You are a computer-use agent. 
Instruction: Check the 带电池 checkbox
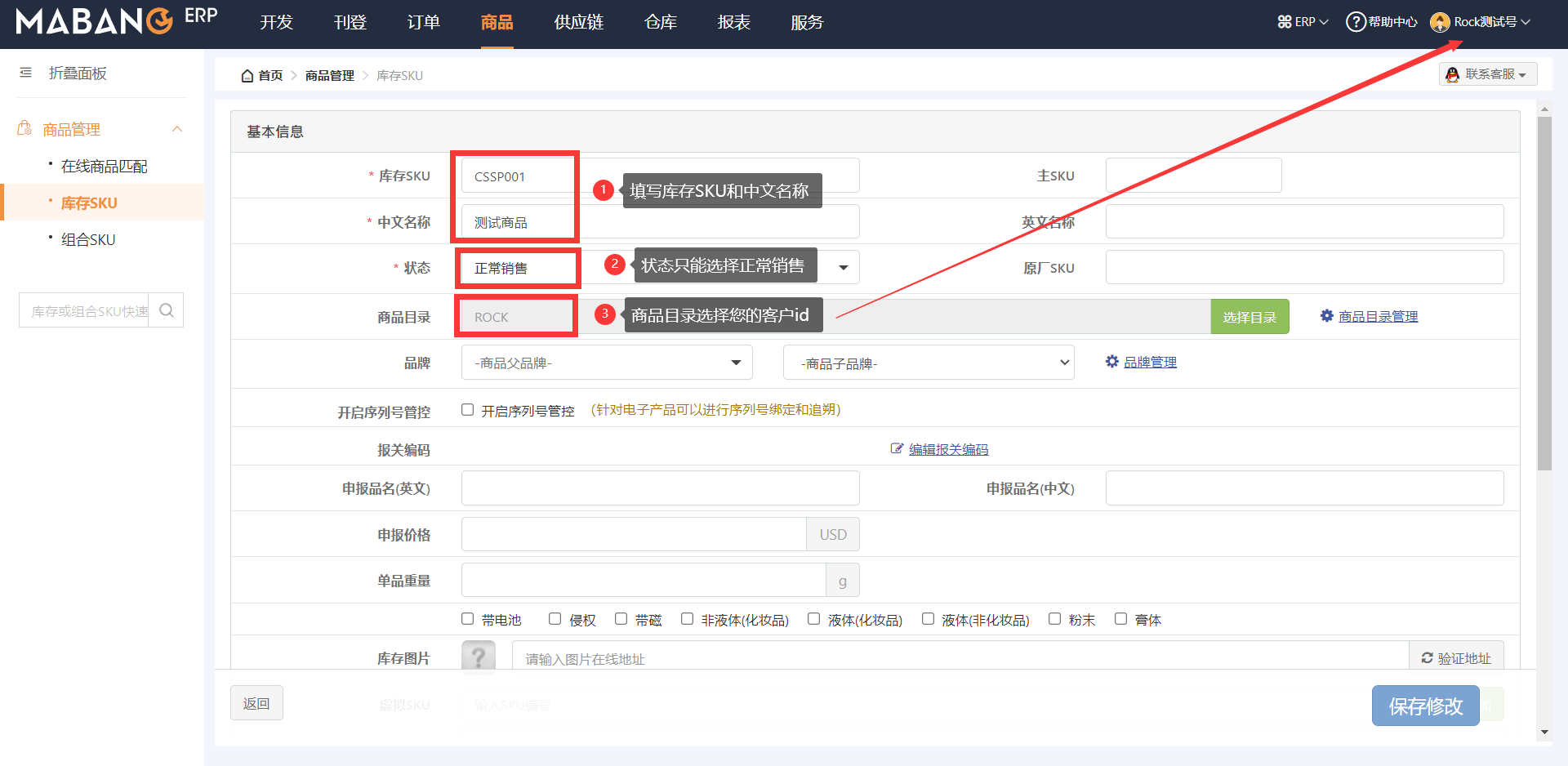(x=467, y=619)
